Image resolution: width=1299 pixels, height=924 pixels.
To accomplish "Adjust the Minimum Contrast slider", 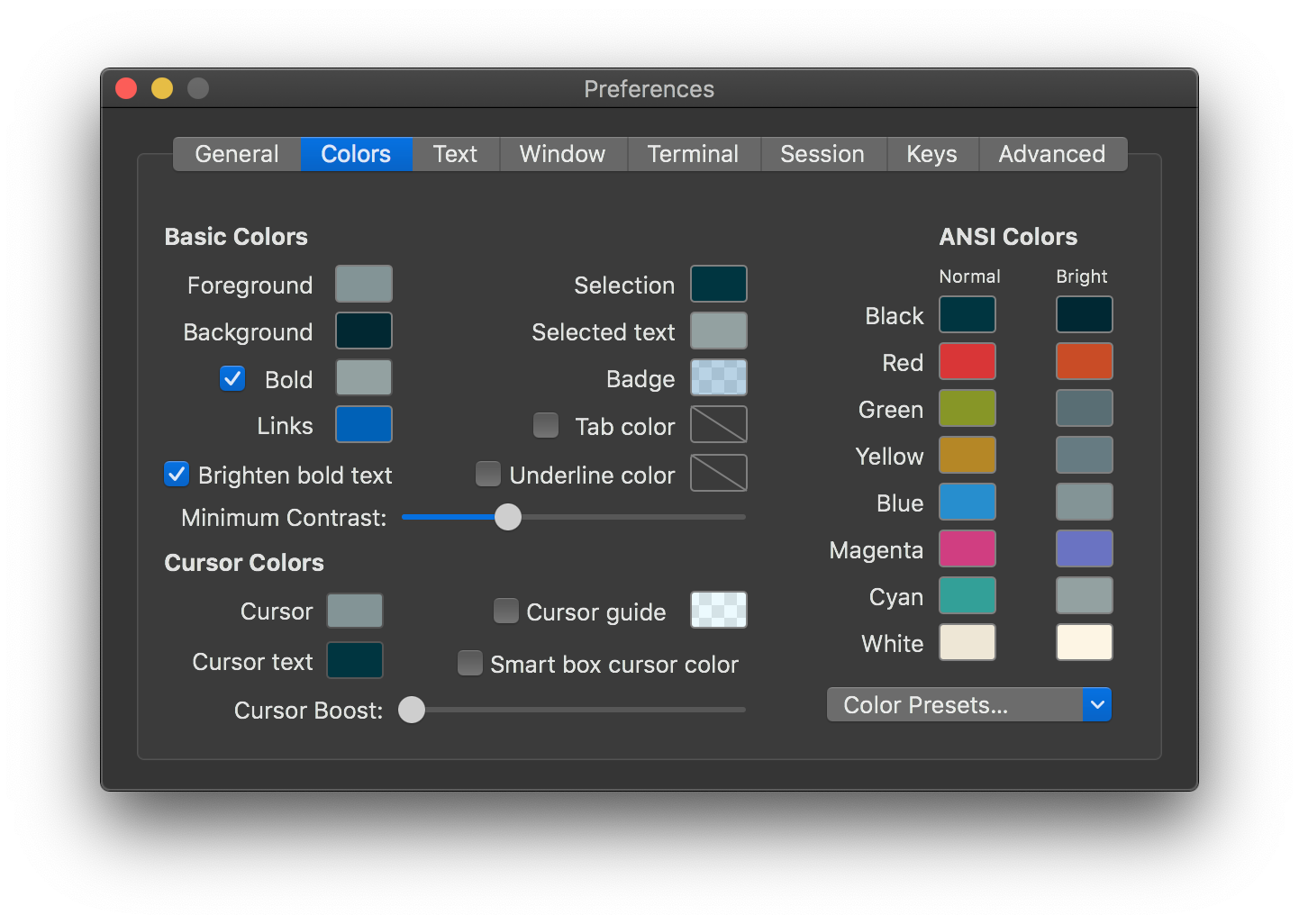I will click(x=507, y=517).
